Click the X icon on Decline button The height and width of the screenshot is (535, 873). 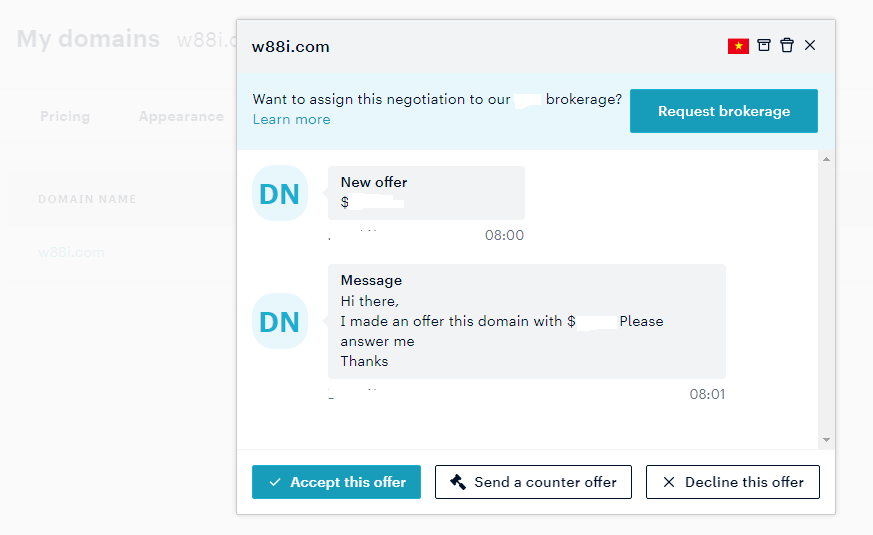click(x=669, y=482)
